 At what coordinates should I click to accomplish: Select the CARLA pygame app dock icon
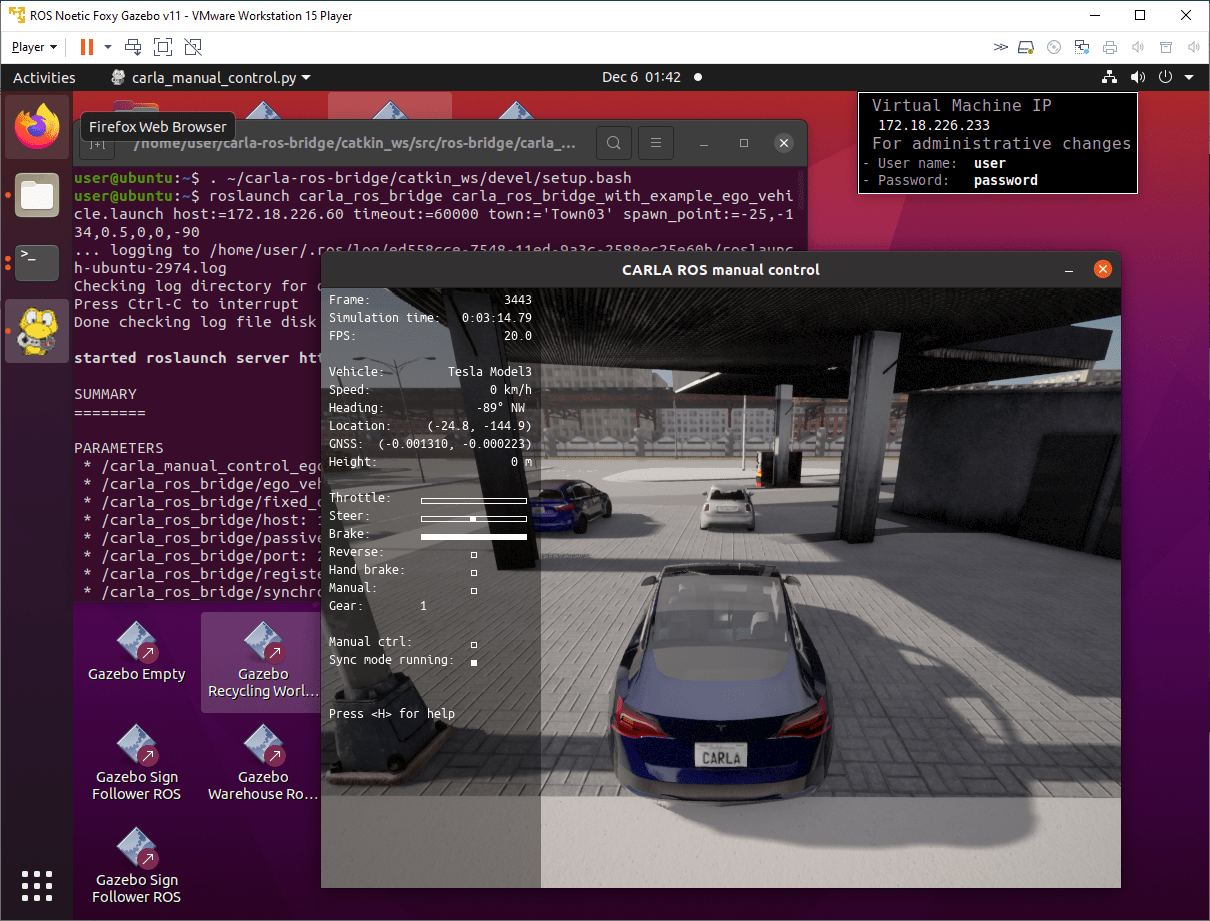(x=37, y=331)
